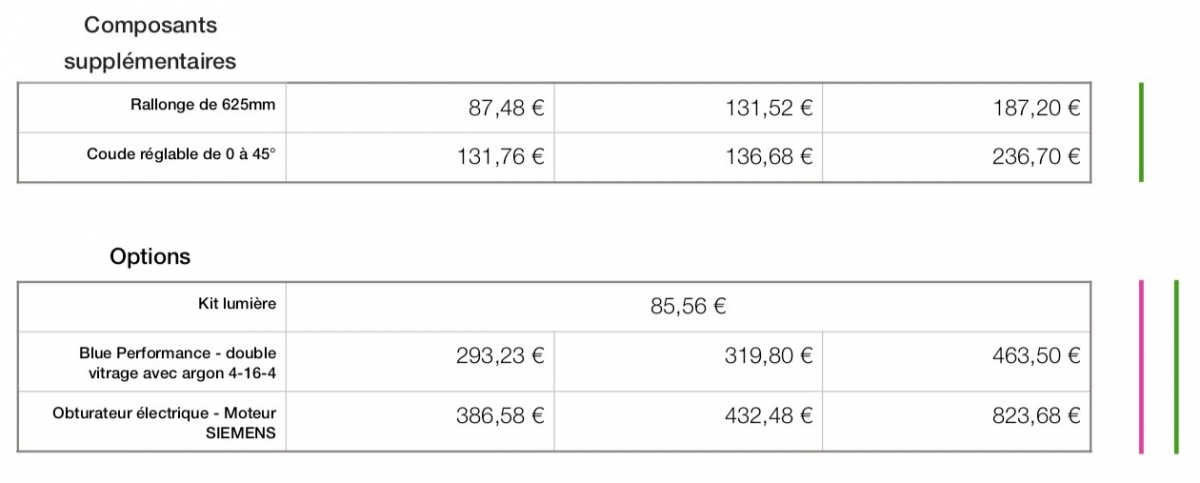Select the "Coude réglable de 0 à 45°" label
The image size is (1200, 483).
point(181,156)
